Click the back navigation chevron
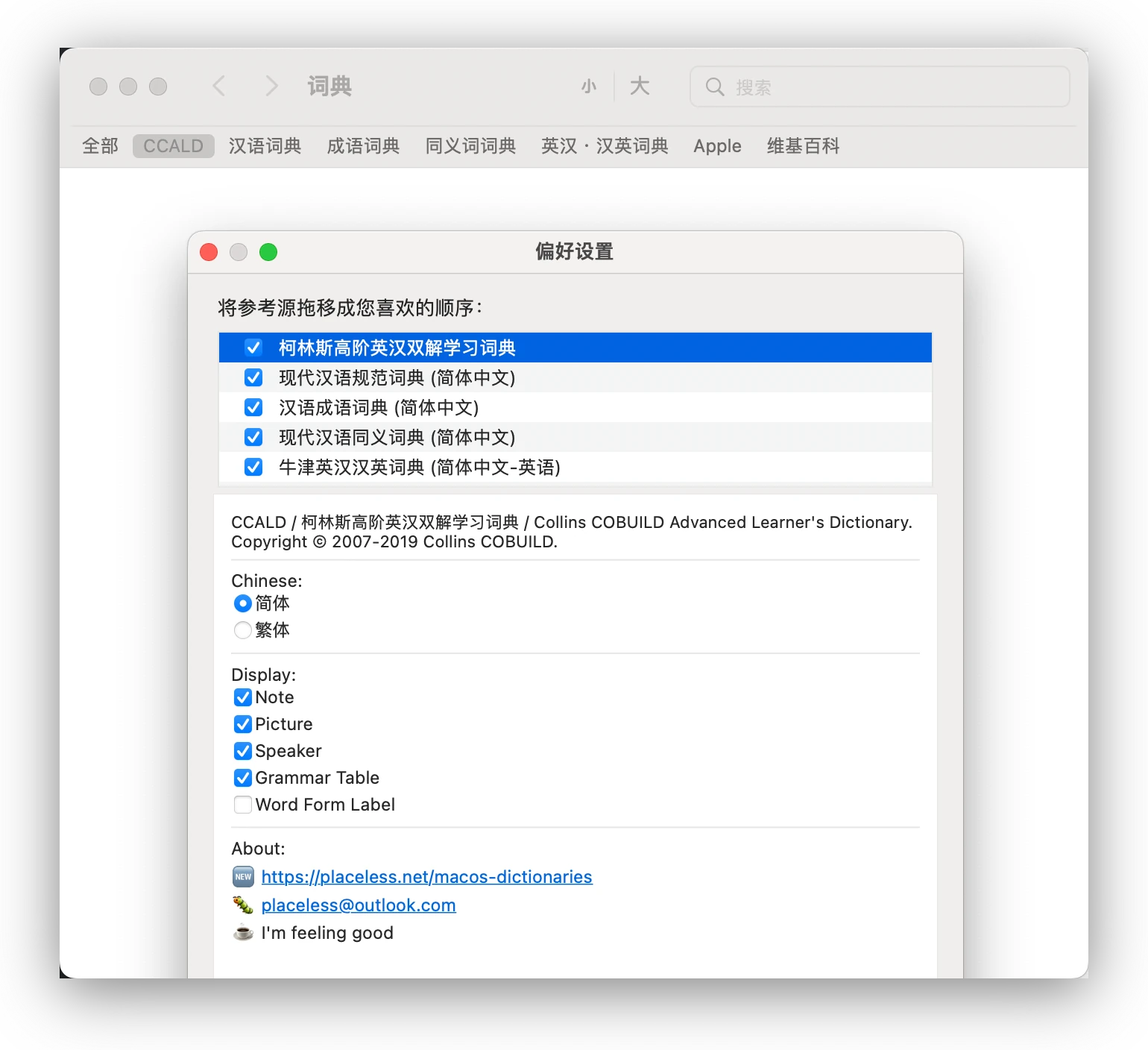This screenshot has height=1050, width=1148. click(x=218, y=87)
